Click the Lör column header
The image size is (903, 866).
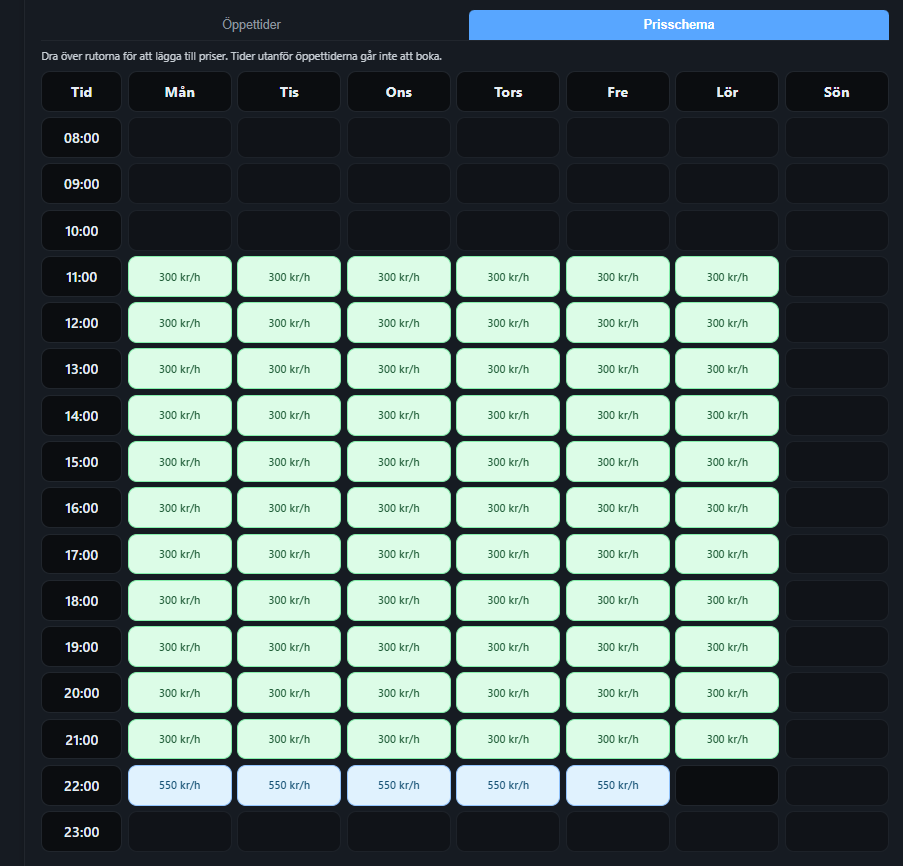coord(727,92)
